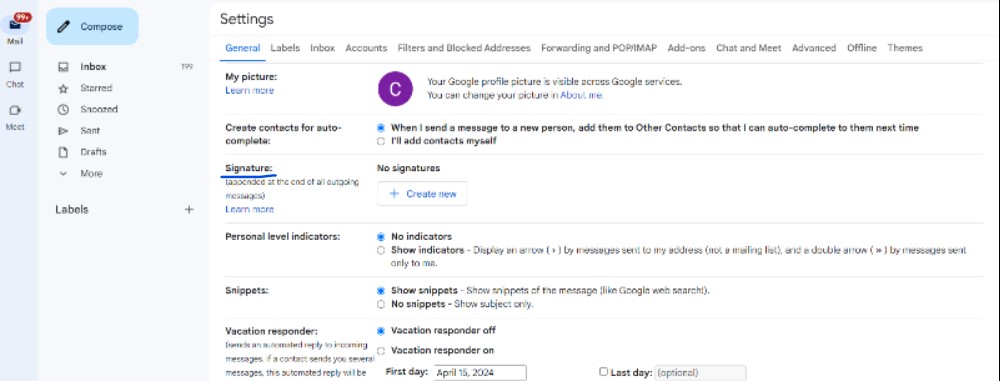Open the Chat icon in left rail
This screenshot has height=381, width=1000.
tap(15, 68)
